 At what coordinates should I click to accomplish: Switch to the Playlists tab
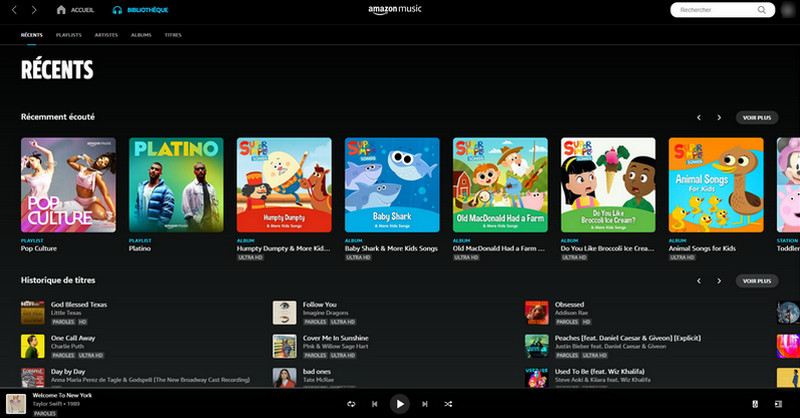point(69,35)
